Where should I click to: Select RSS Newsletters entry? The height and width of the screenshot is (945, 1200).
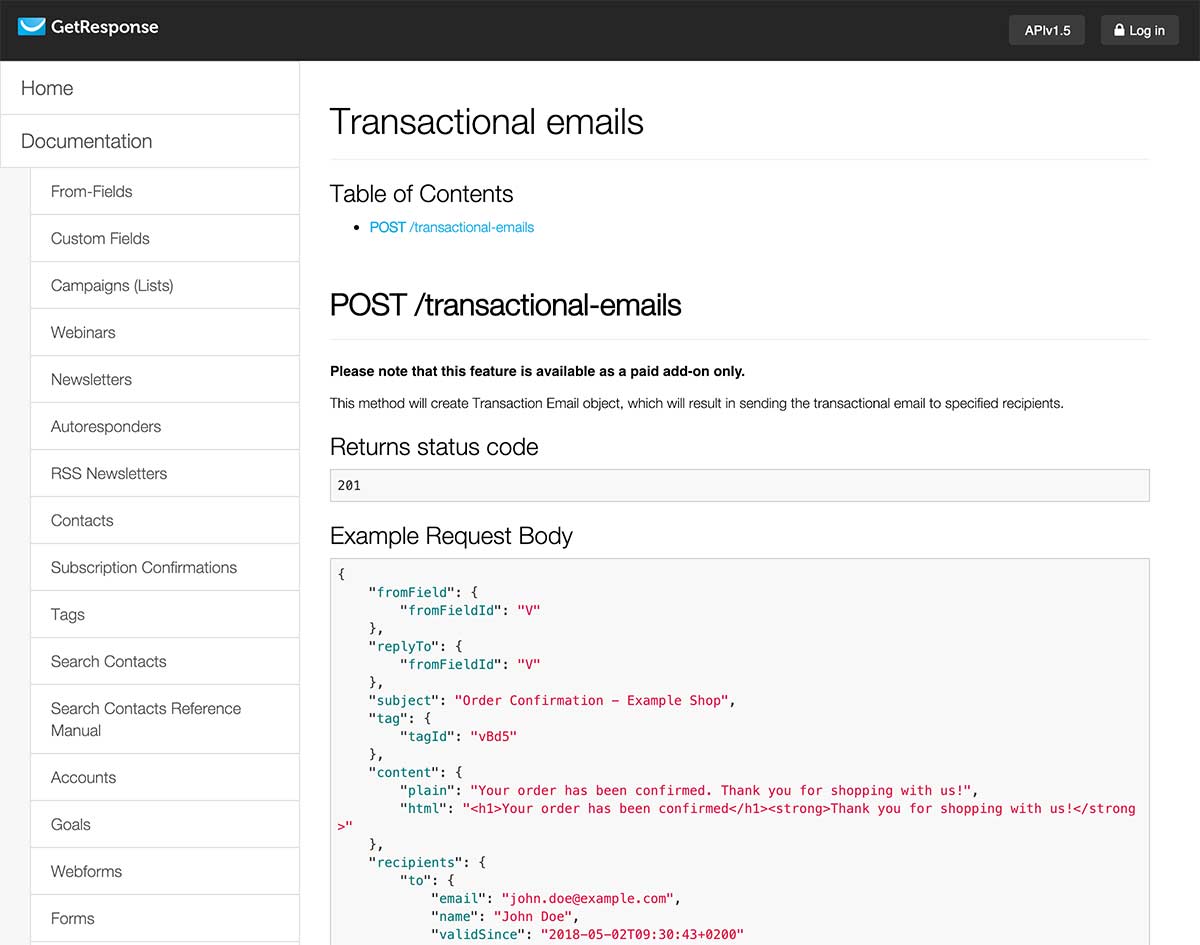(x=165, y=473)
